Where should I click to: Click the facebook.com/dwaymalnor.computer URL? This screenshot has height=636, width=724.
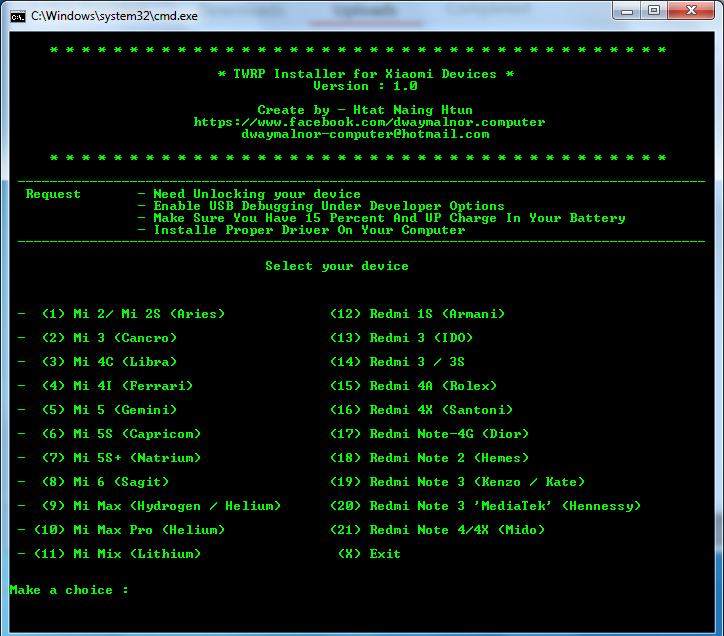[x=369, y=122]
